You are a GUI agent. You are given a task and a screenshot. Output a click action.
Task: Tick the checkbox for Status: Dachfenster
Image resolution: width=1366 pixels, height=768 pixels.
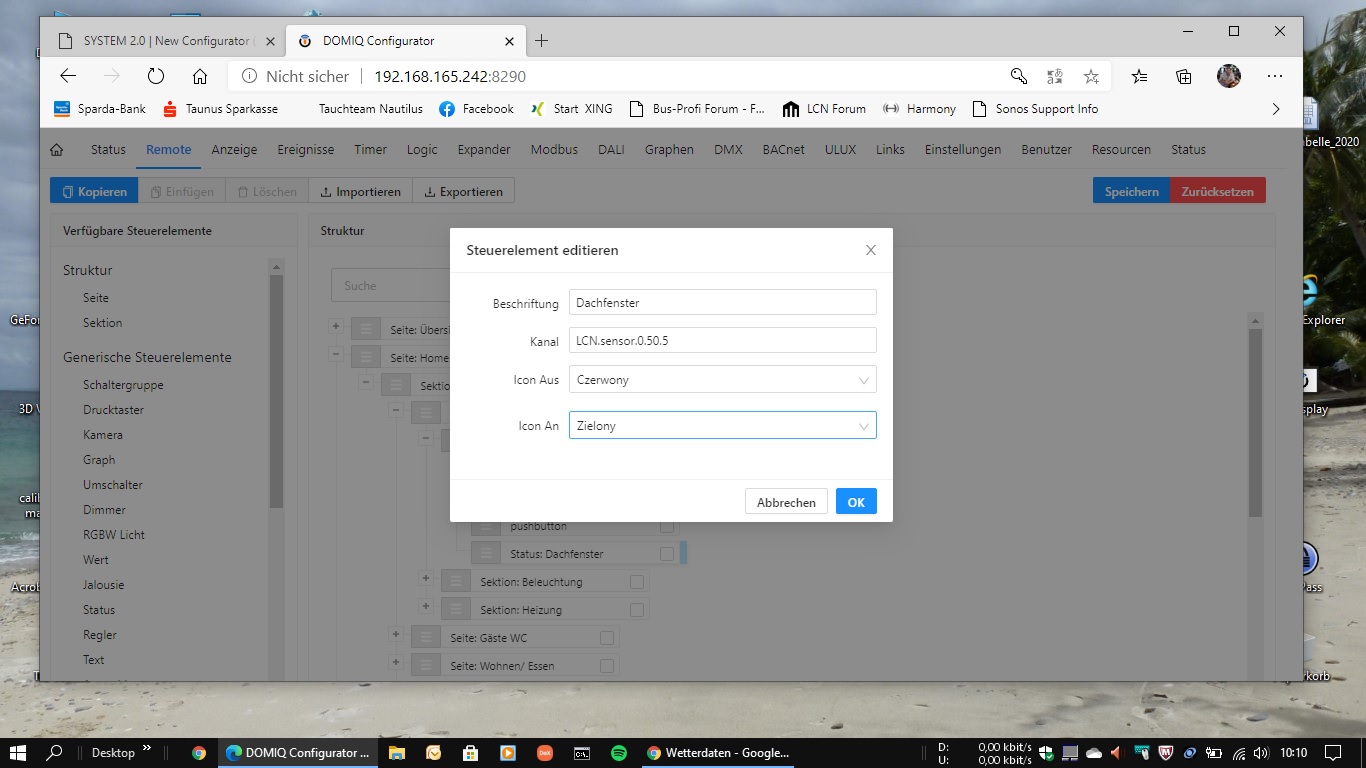coord(667,554)
